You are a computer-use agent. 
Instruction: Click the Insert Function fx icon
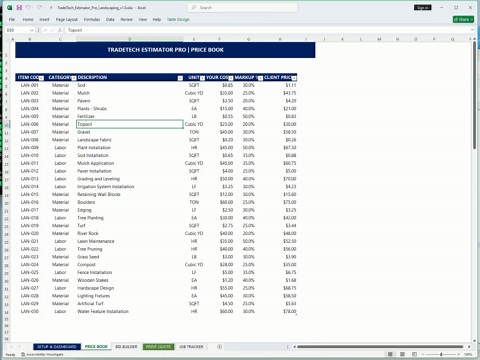(x=60, y=30)
